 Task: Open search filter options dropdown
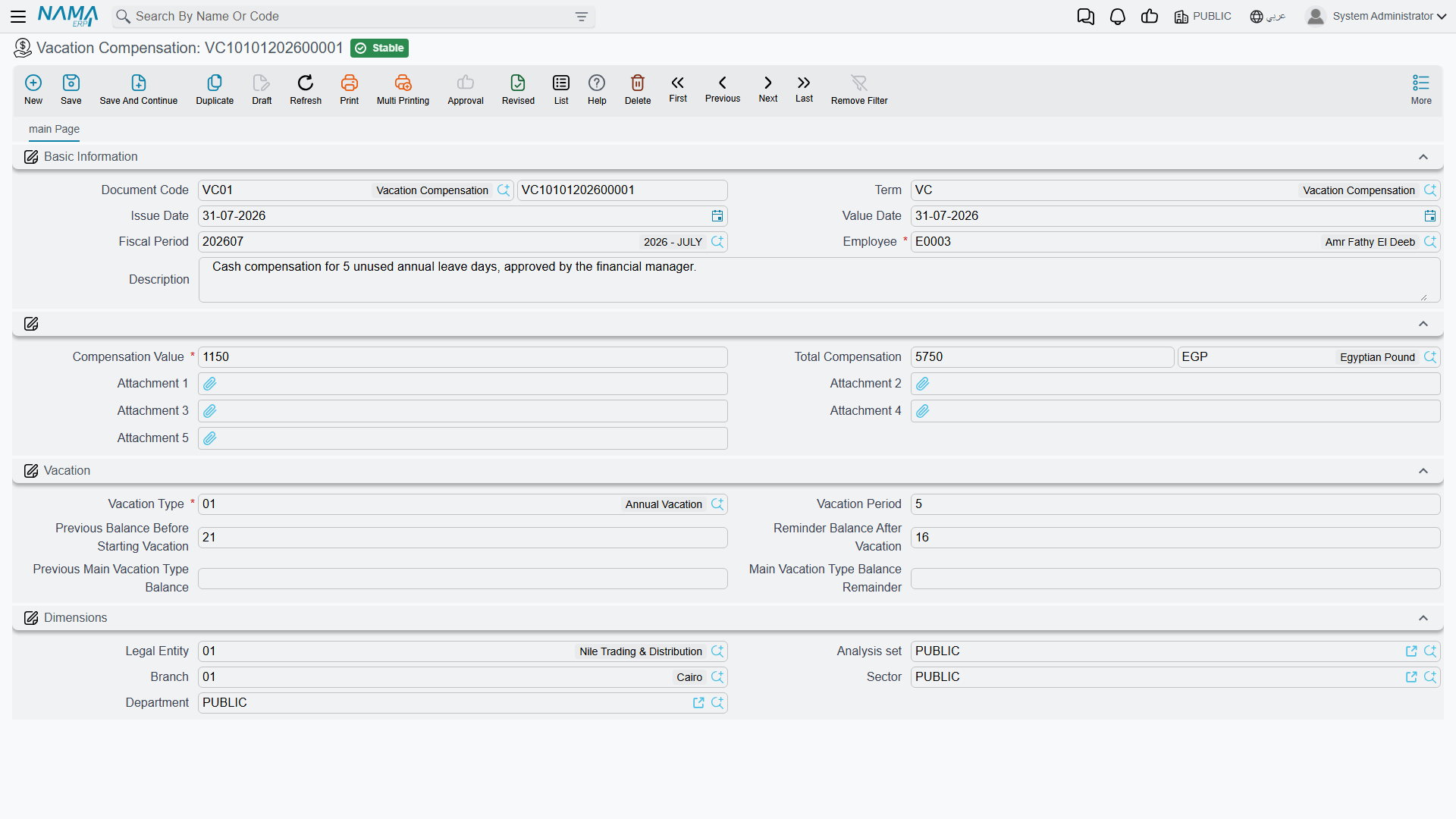[582, 17]
